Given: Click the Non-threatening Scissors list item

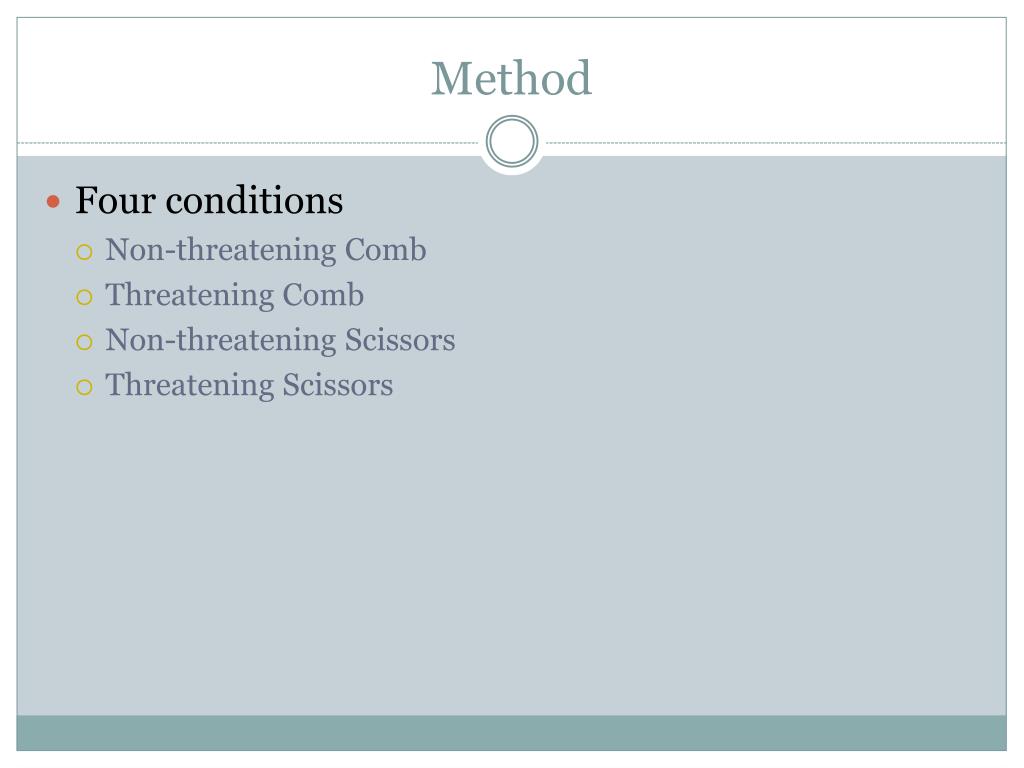Looking at the screenshot, I should point(280,340).
